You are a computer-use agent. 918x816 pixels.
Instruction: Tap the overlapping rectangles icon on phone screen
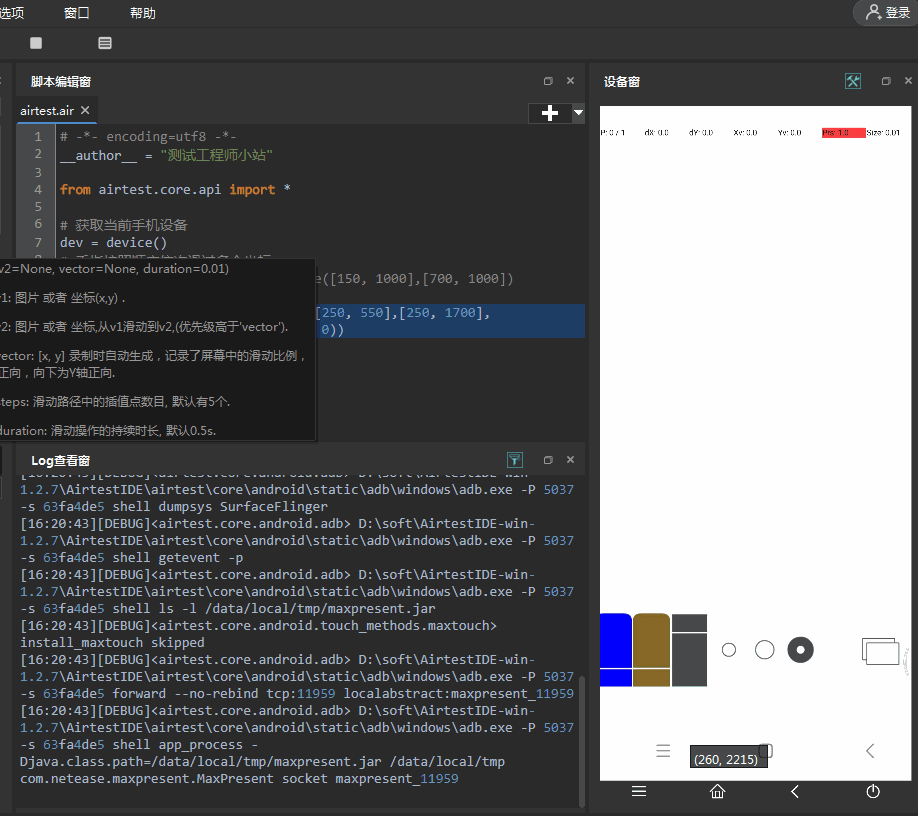point(880,652)
